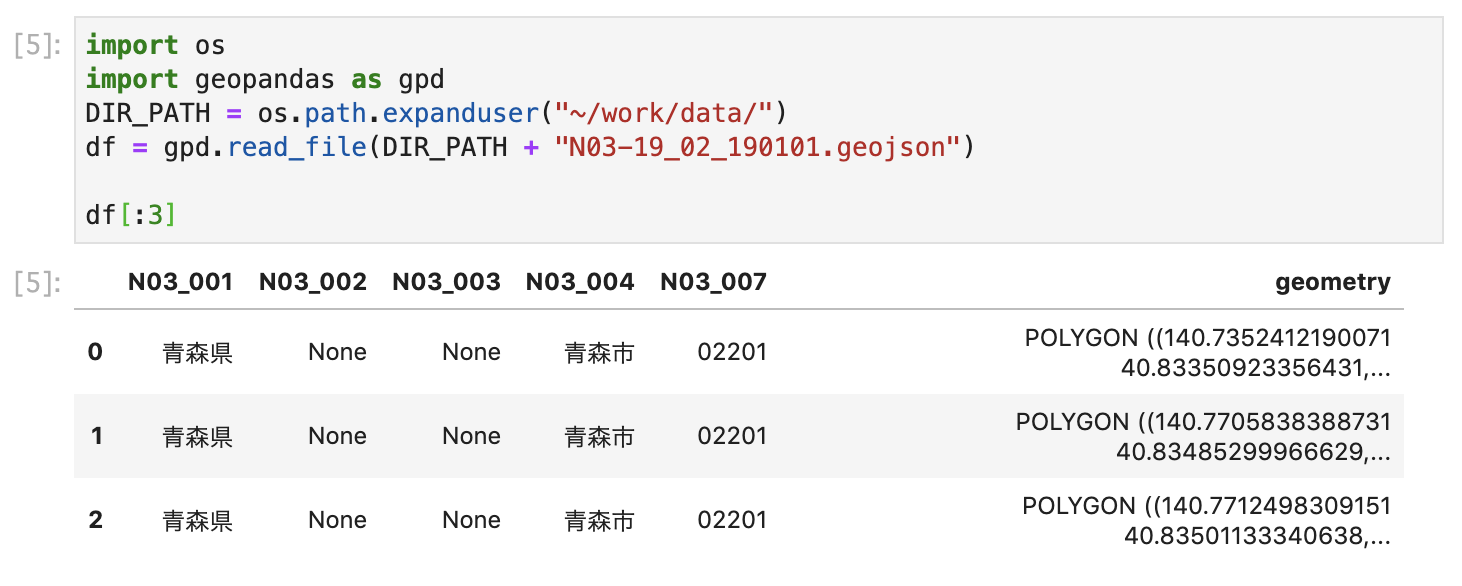
Task: Select the N03_002 column header
Action: (313, 282)
